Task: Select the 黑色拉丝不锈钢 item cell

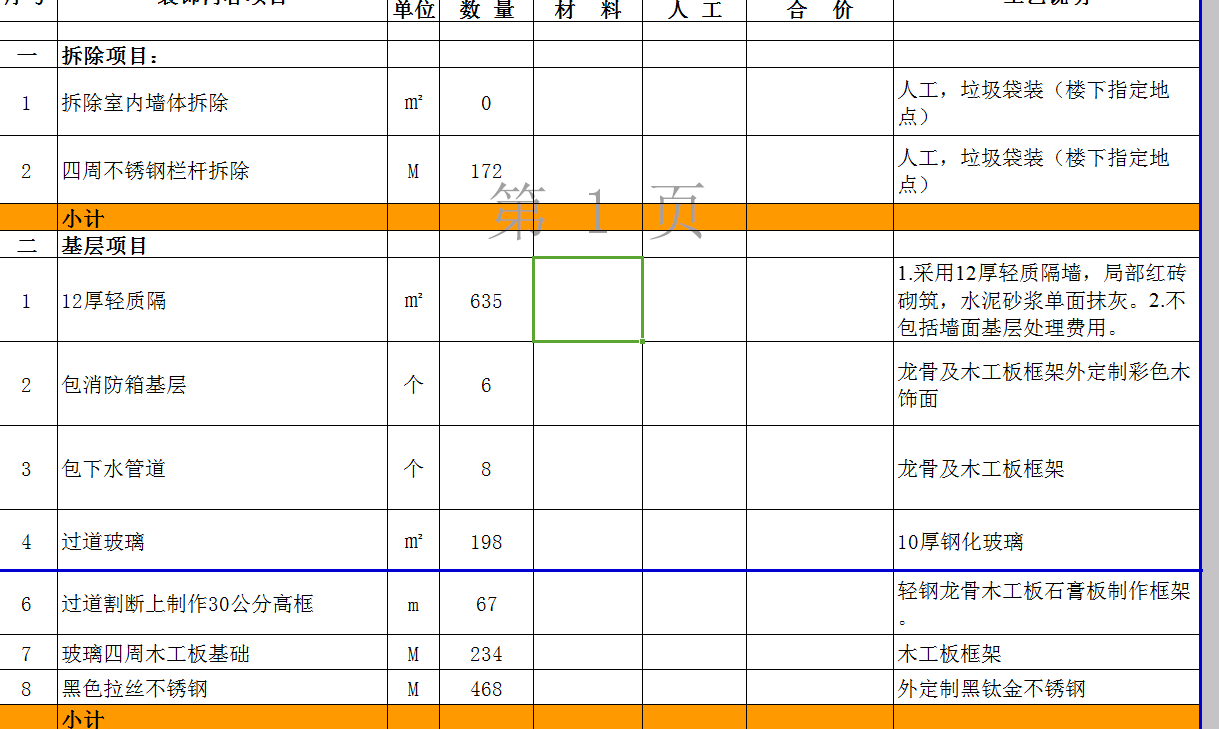Action: point(222,689)
